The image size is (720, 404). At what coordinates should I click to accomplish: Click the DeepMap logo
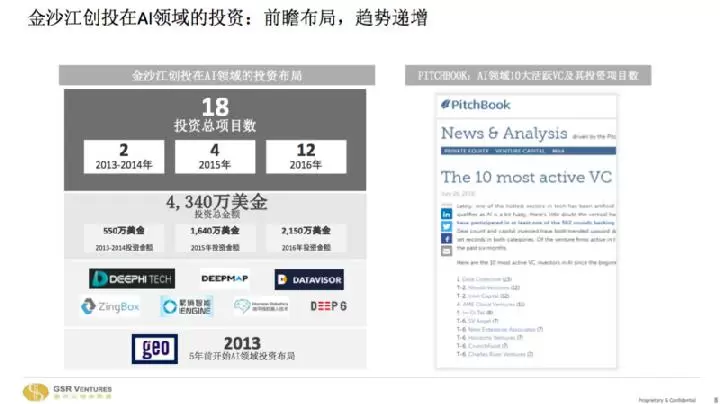225,279
